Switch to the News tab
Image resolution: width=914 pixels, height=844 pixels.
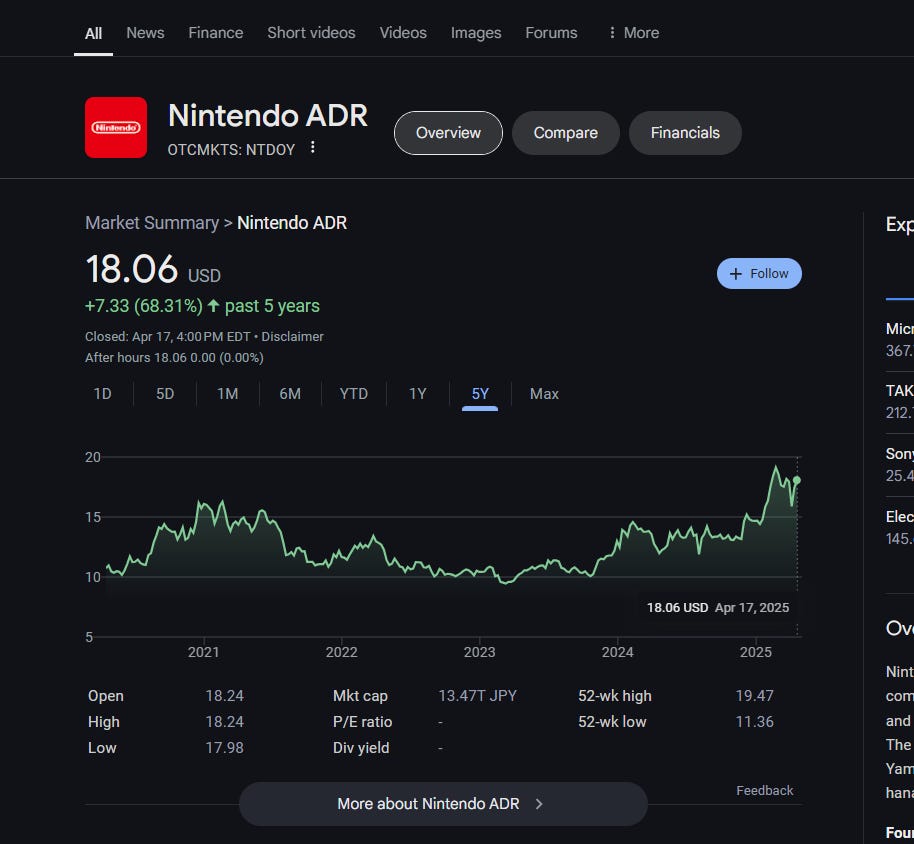click(145, 33)
